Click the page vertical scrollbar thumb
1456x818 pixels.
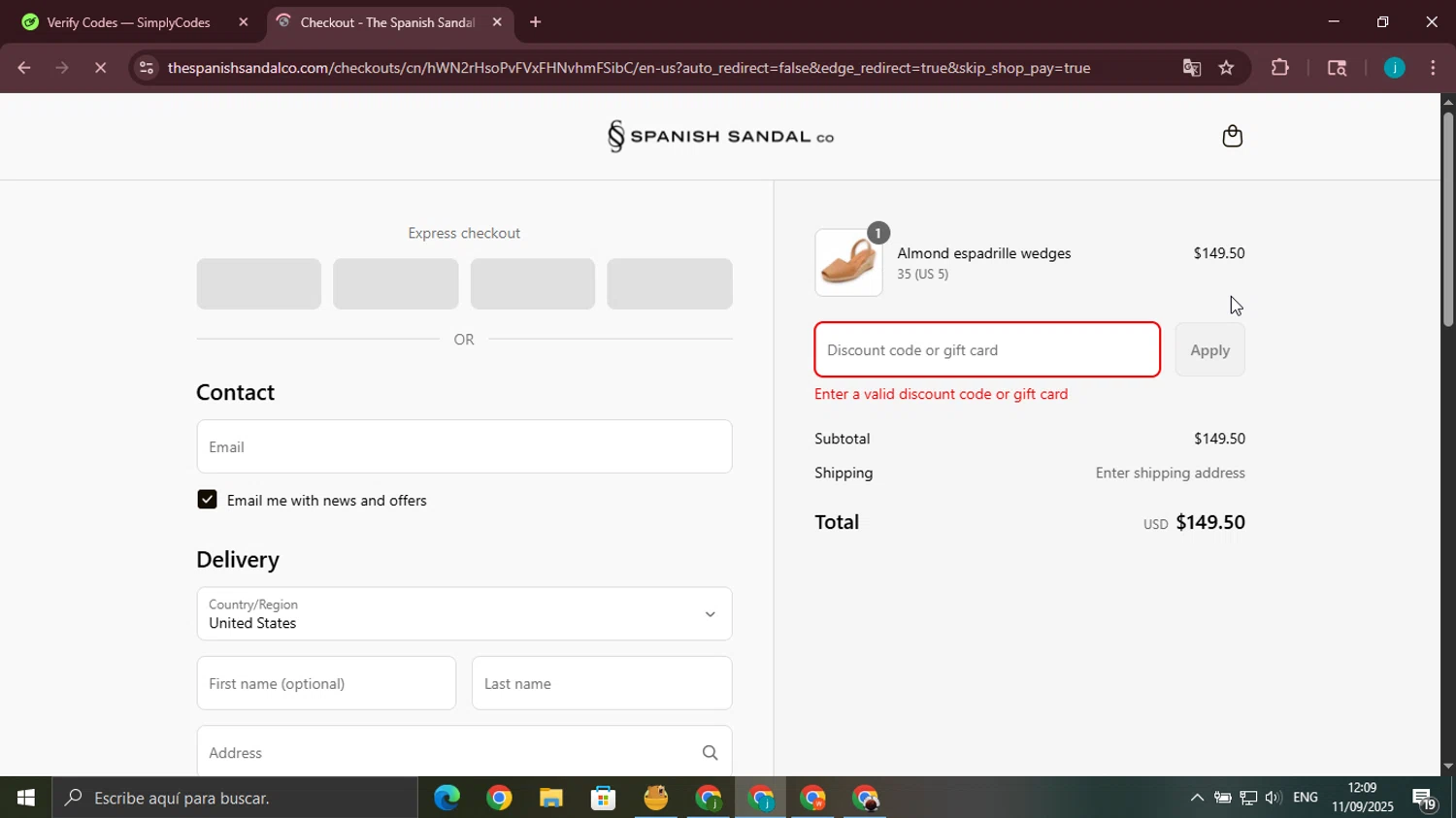pos(1447,218)
